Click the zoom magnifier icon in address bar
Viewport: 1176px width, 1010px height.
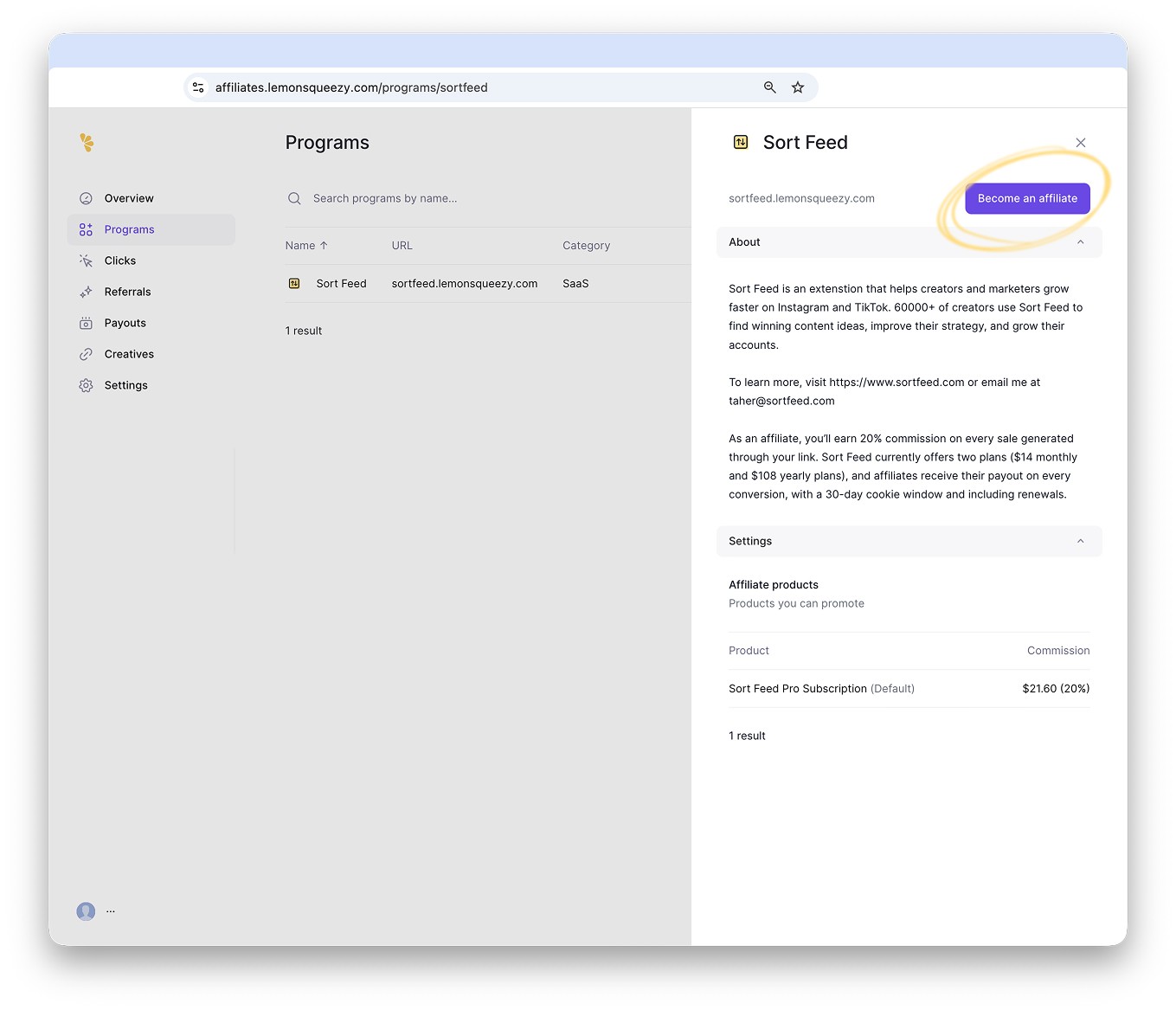pos(769,87)
